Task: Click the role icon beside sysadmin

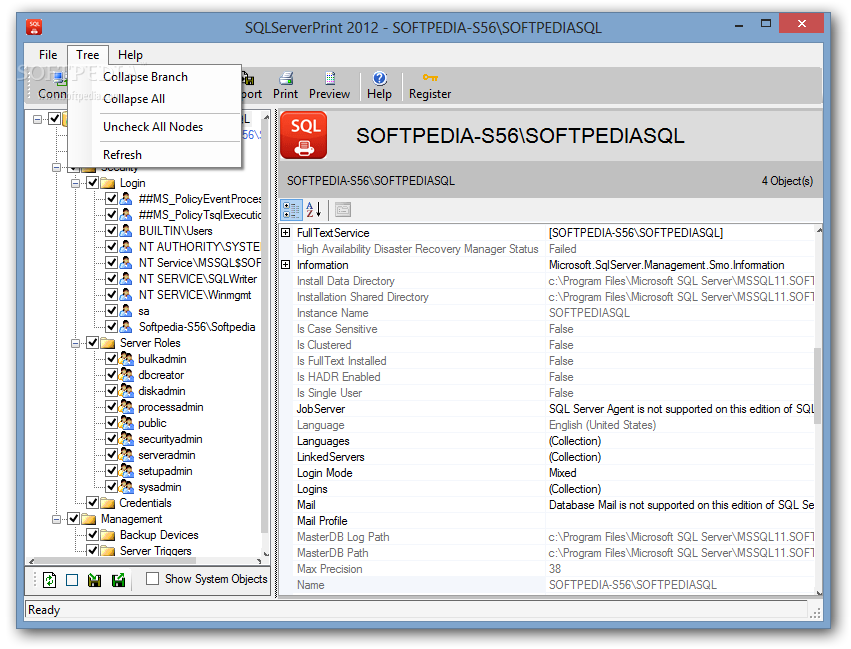Action: coord(126,487)
